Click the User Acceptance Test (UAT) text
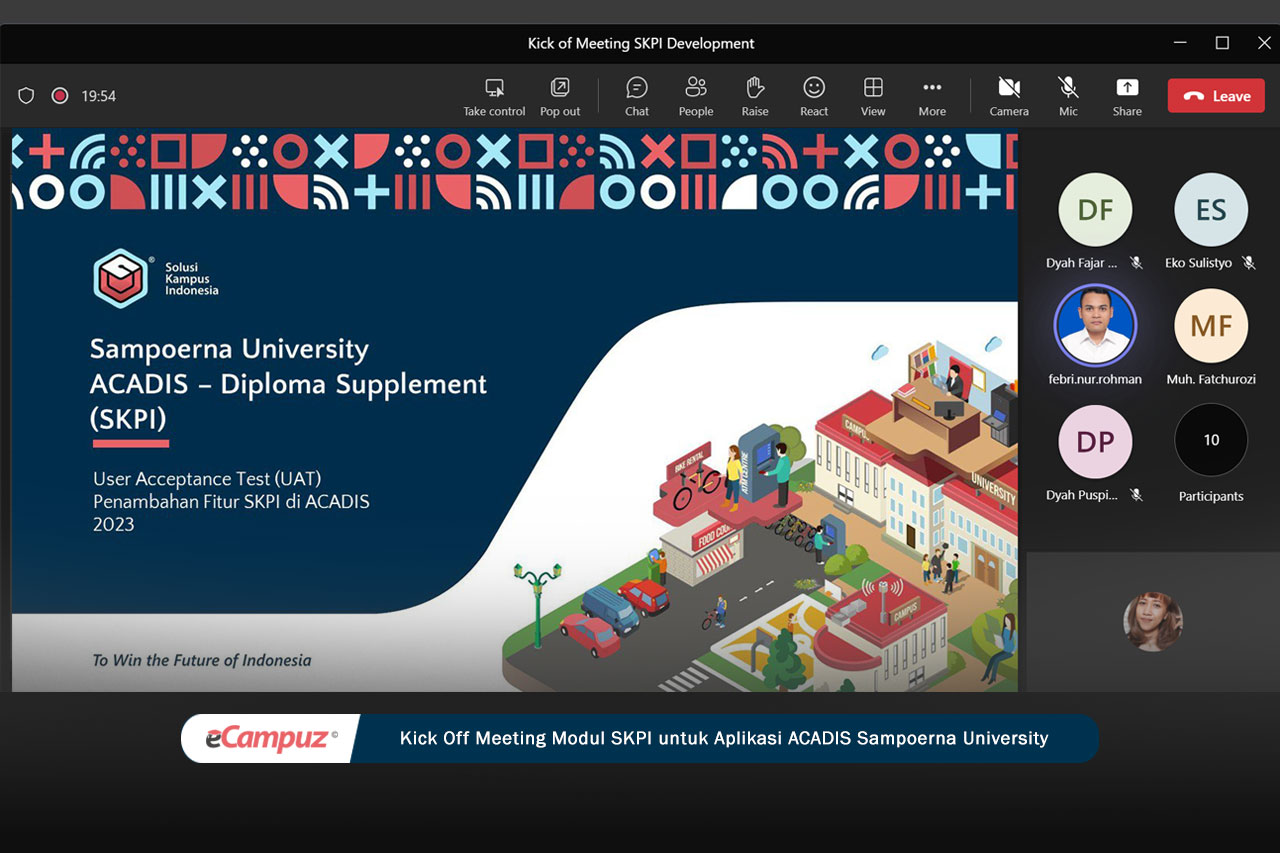 207,479
